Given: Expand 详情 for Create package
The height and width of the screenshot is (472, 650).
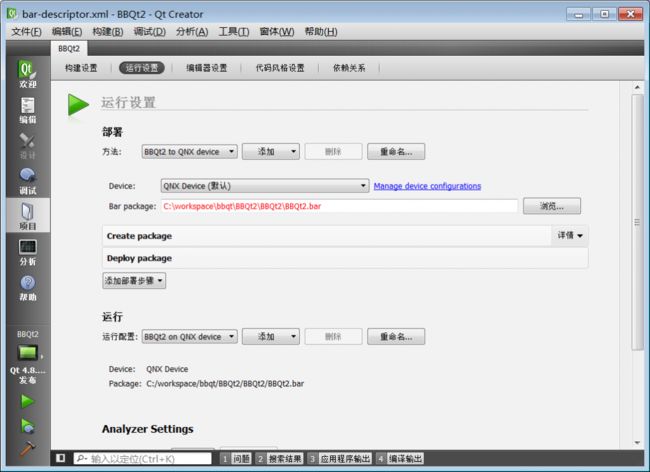Looking at the screenshot, I should 570,235.
